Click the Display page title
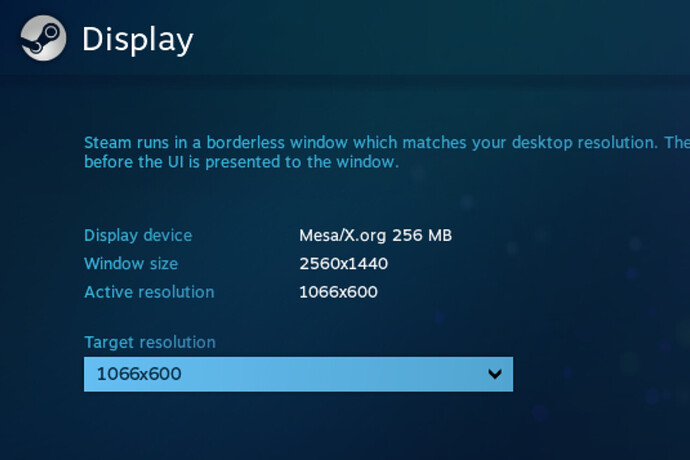690x460 pixels. coord(137,40)
